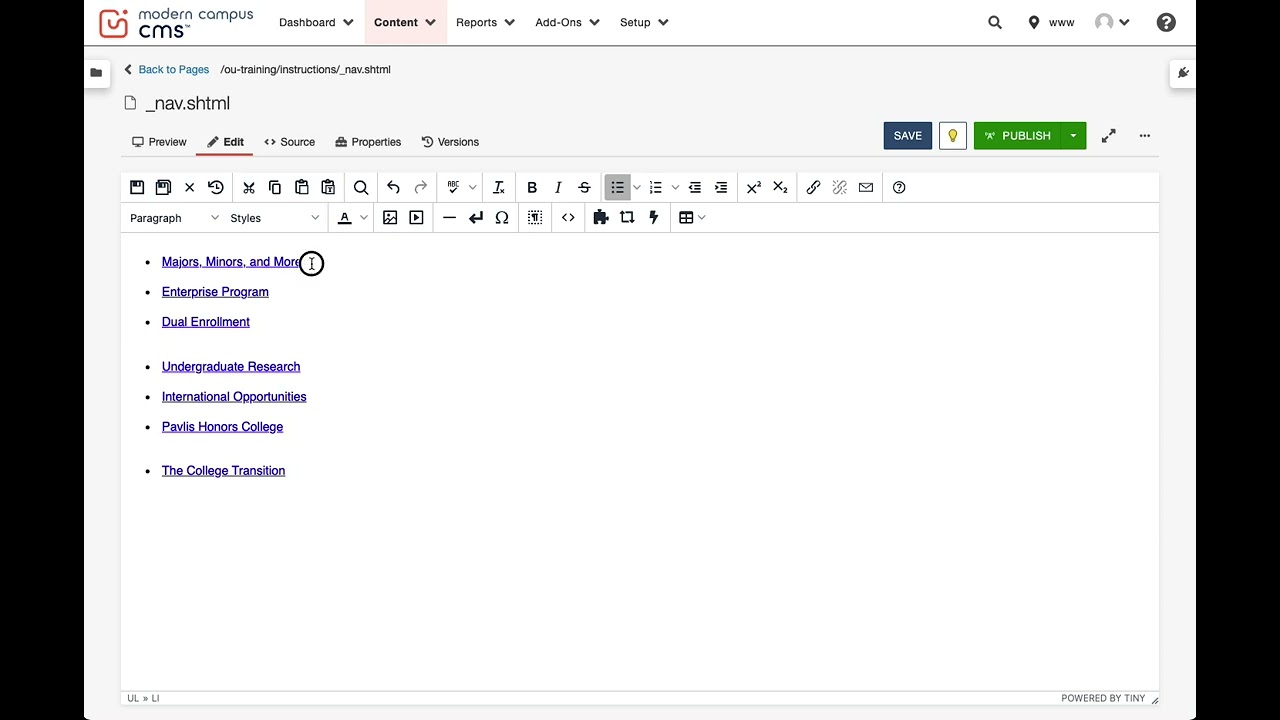Decrease indent with the outdent icon
Image resolution: width=1280 pixels, height=720 pixels.
click(694, 187)
